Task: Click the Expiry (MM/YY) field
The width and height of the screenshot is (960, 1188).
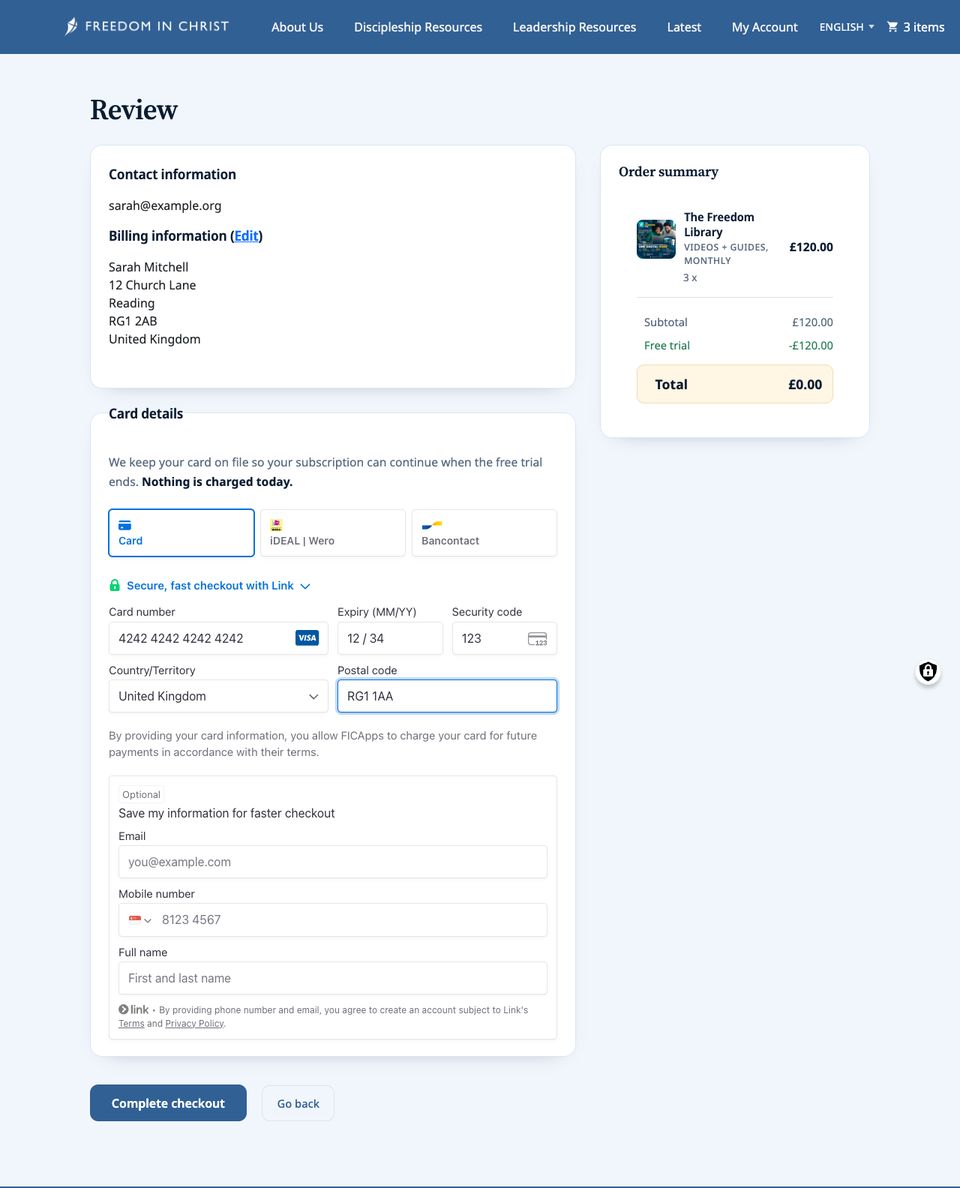Action: click(x=389, y=639)
